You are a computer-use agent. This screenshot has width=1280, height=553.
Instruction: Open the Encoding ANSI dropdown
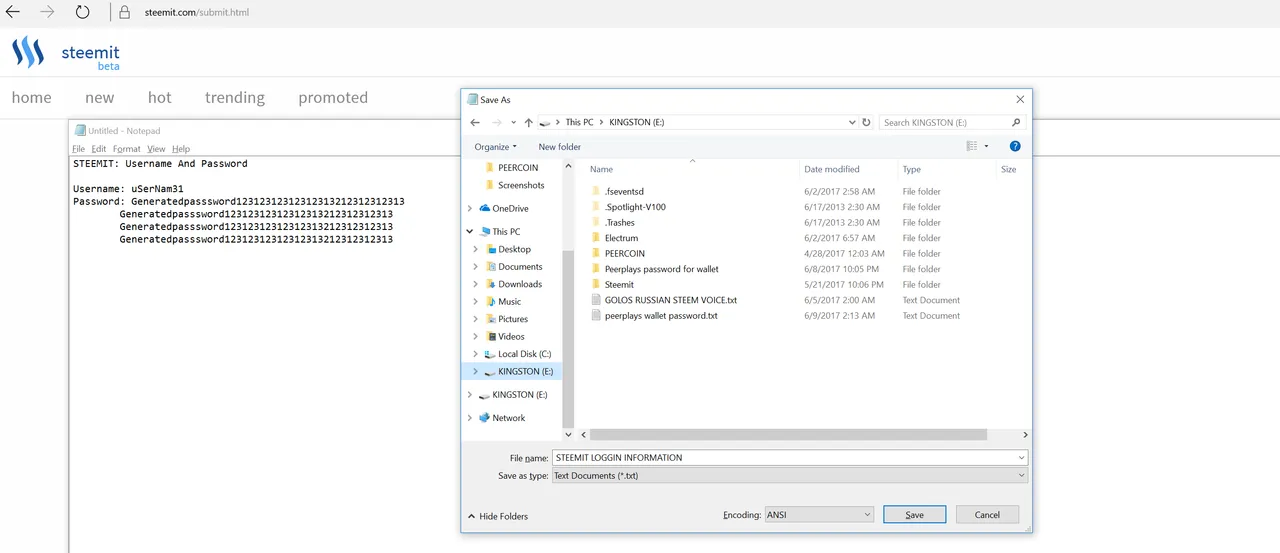pyautogui.click(x=819, y=515)
